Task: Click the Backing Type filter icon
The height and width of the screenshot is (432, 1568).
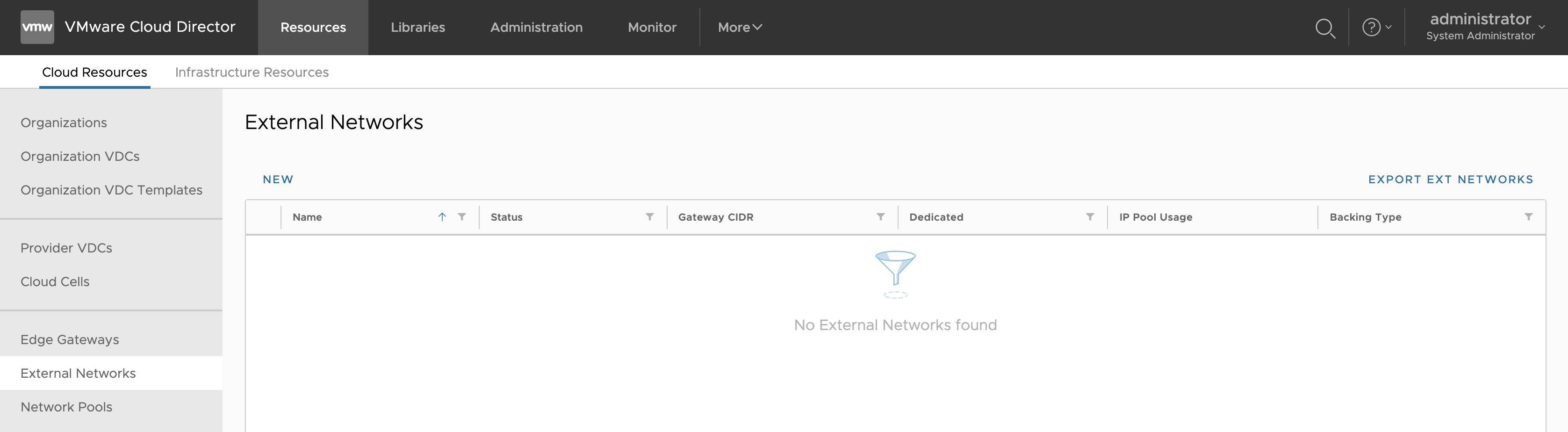Action: click(1528, 217)
